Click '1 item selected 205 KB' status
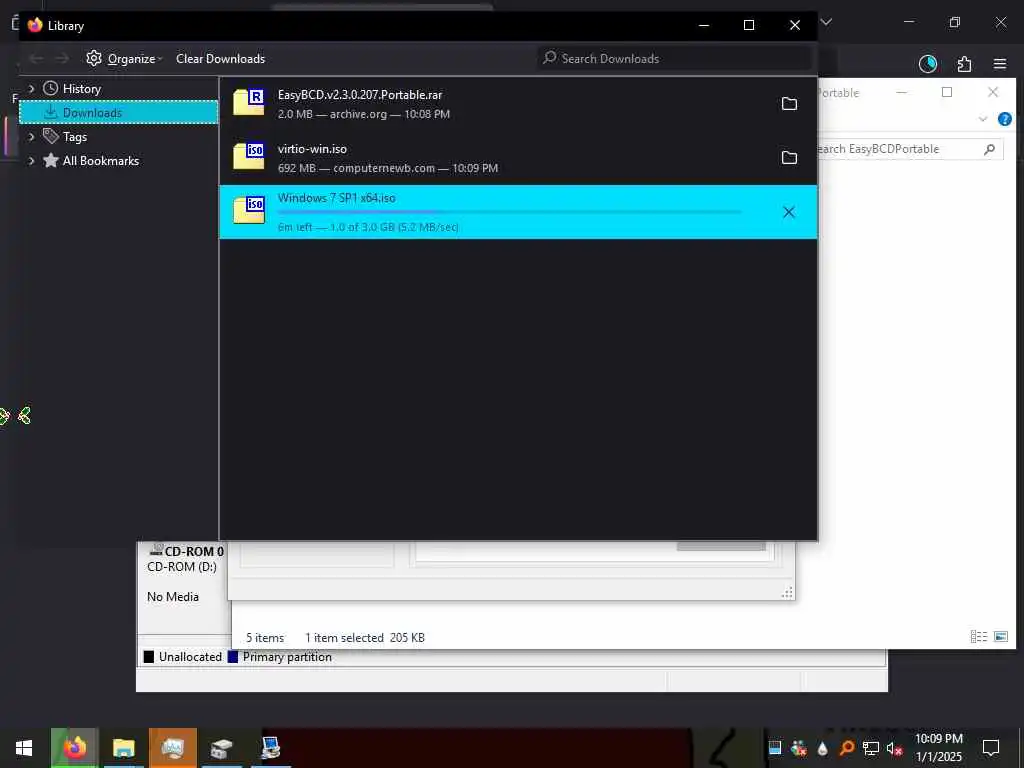The width and height of the screenshot is (1024, 768). tap(364, 637)
